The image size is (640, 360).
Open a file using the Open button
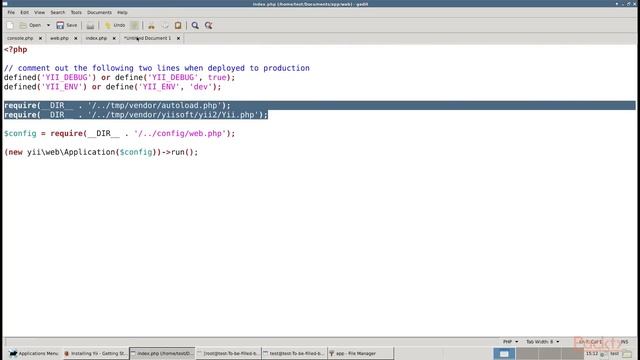coord(31,25)
